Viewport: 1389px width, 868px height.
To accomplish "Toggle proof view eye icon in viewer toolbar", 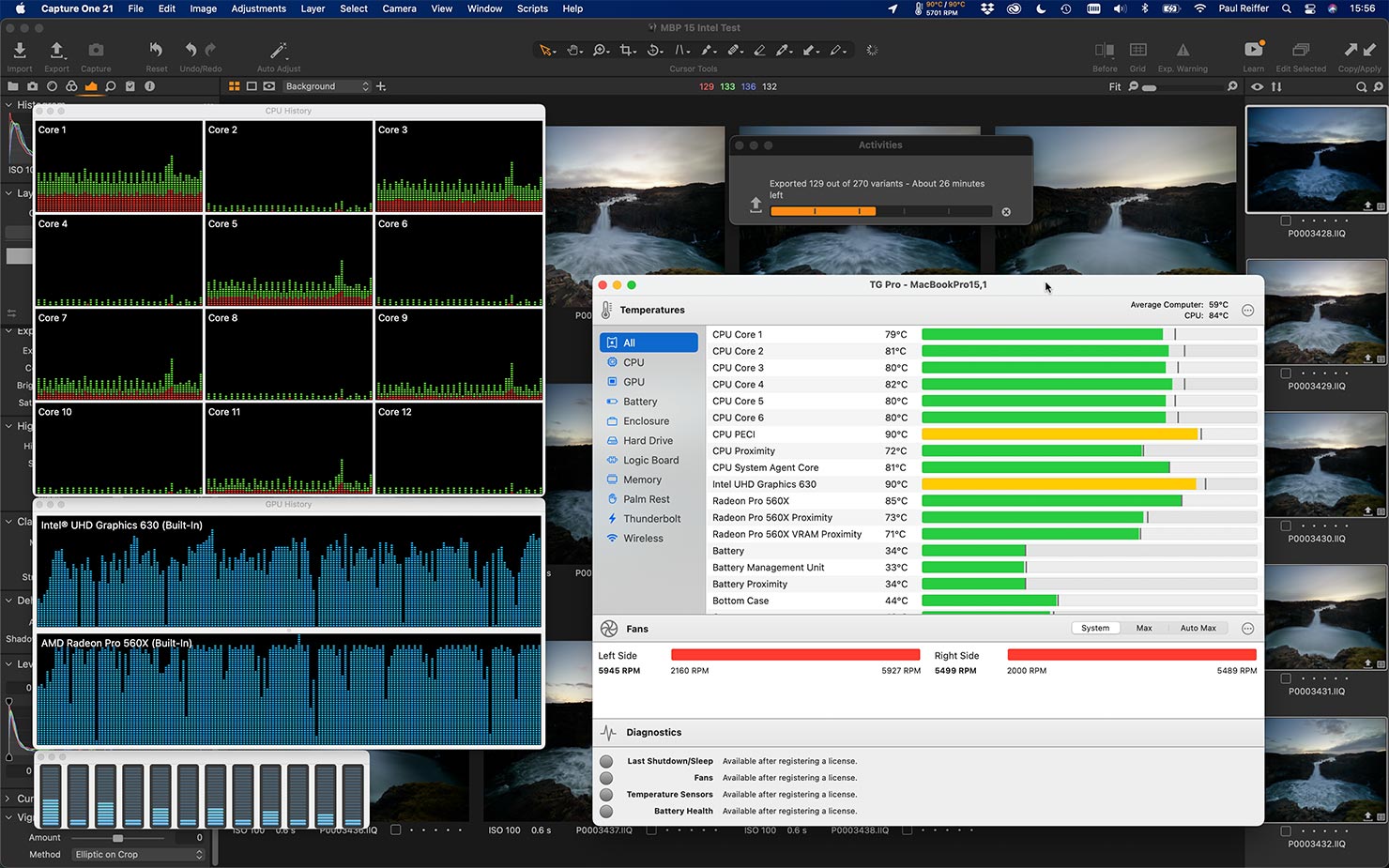I will 269,86.
